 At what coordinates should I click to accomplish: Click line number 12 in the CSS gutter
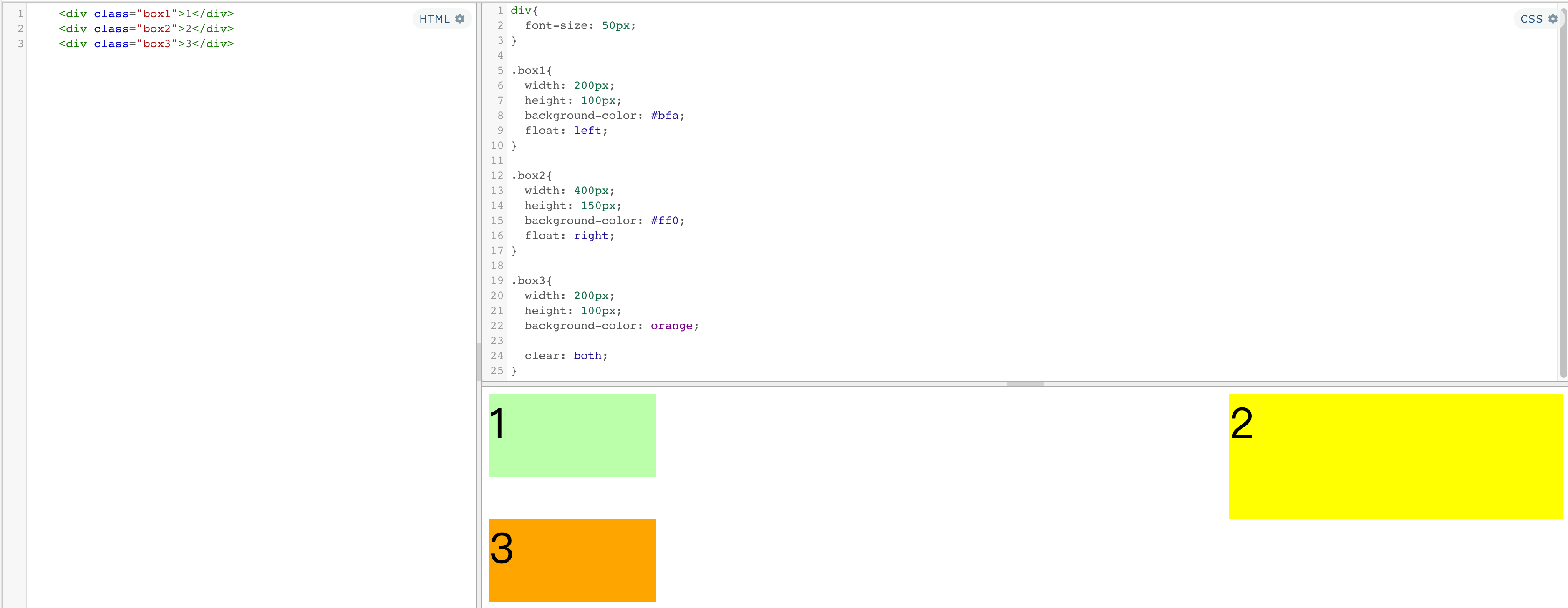(x=497, y=175)
